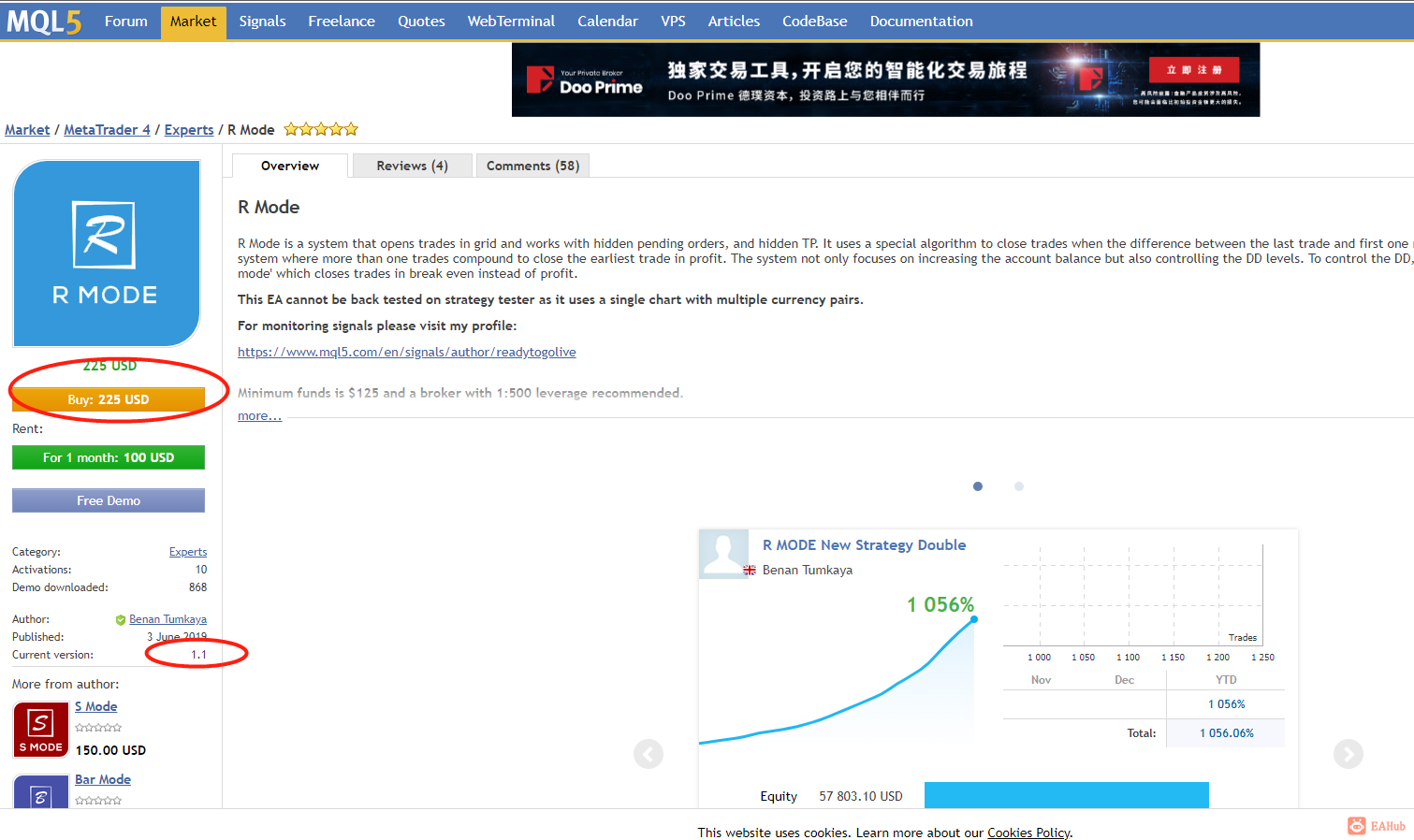Open the Cookies Policy link

[1029, 833]
